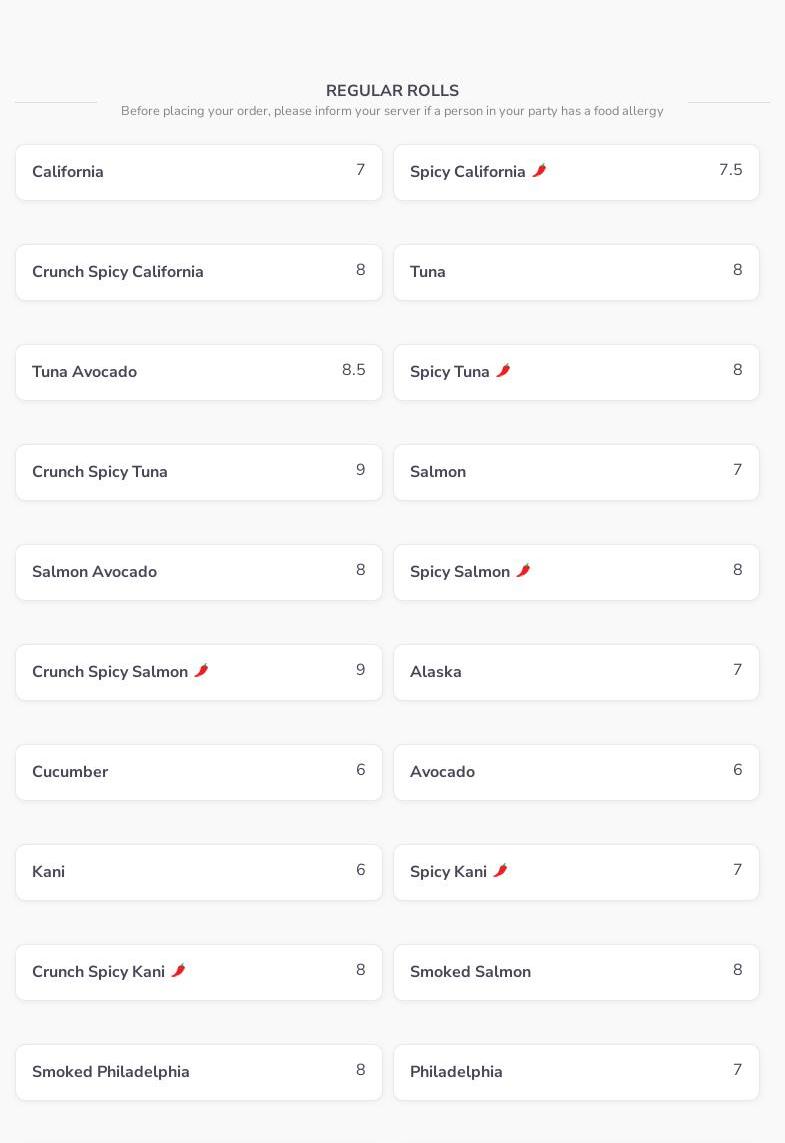Pick the Smoked Salmon roll
This screenshot has height=1143, width=785.
coord(576,972)
